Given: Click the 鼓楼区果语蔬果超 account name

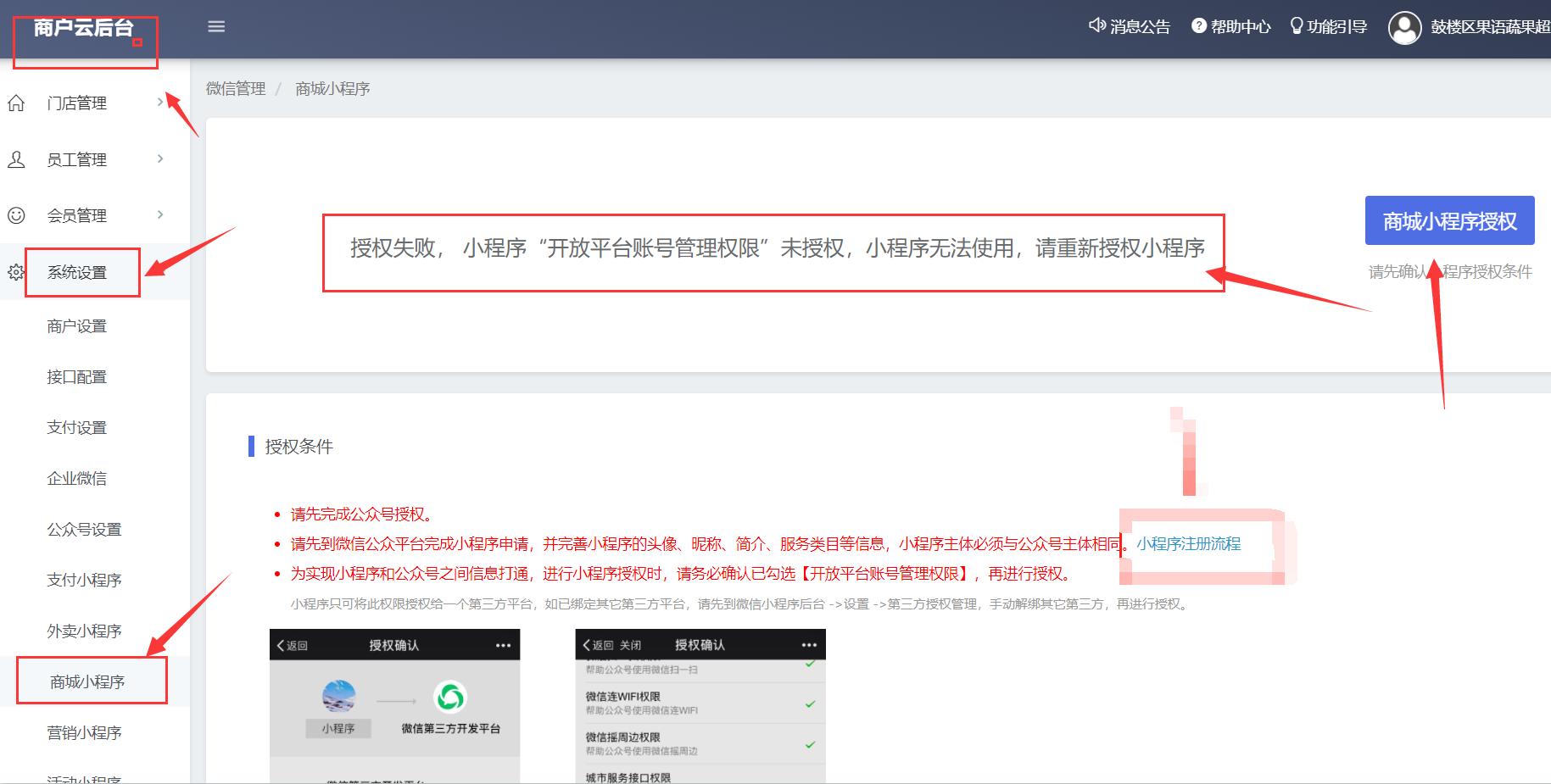Looking at the screenshot, I should 1490,27.
